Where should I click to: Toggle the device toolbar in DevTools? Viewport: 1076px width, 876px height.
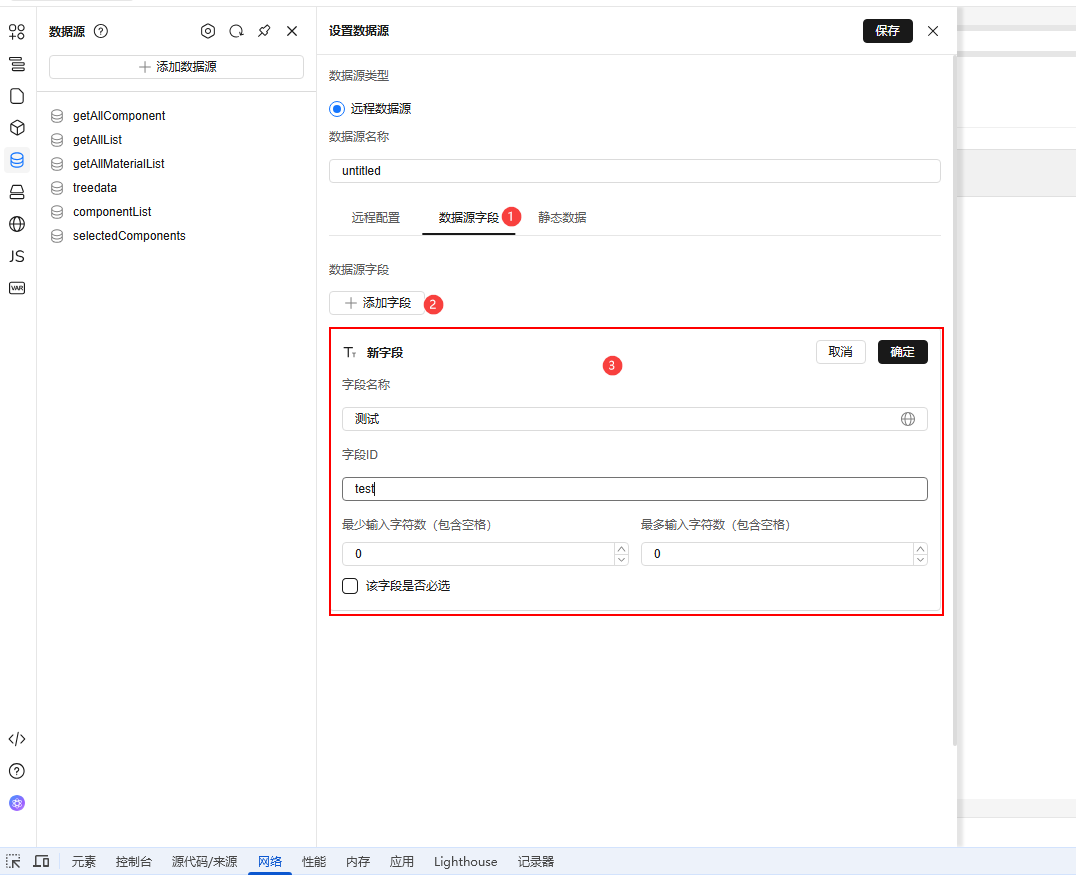point(41,861)
